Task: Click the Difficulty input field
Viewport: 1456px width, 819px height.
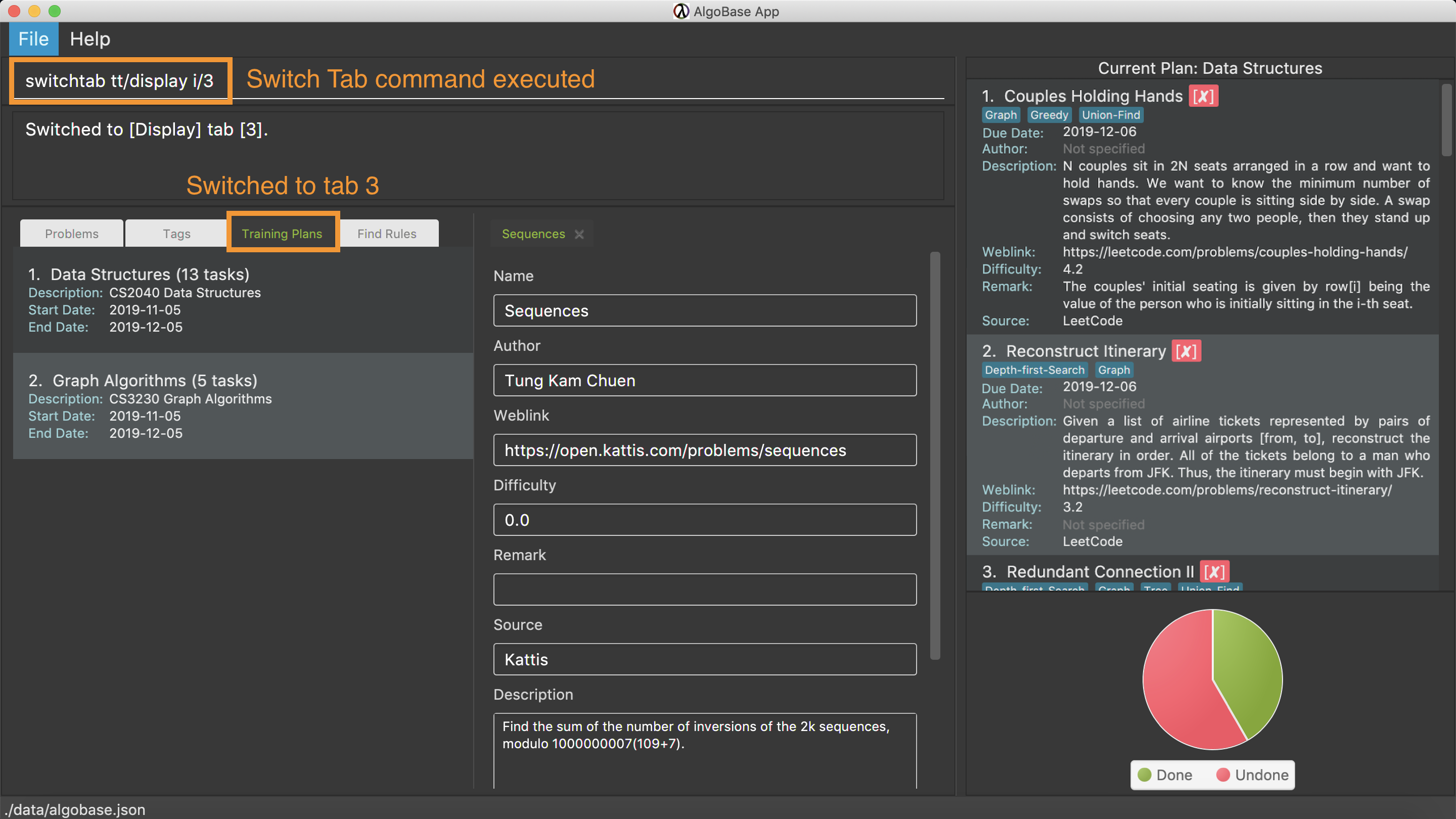Action: pyautogui.click(x=704, y=519)
